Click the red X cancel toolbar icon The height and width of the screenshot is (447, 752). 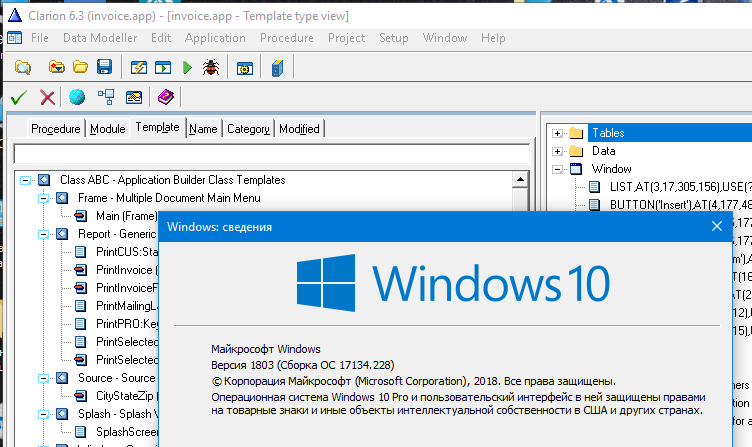coord(47,97)
